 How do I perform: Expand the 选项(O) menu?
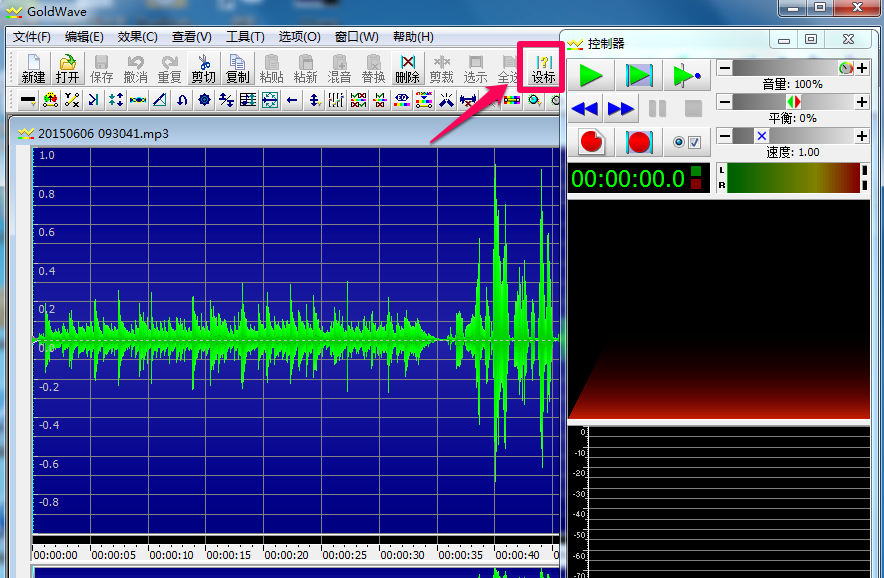coord(299,37)
